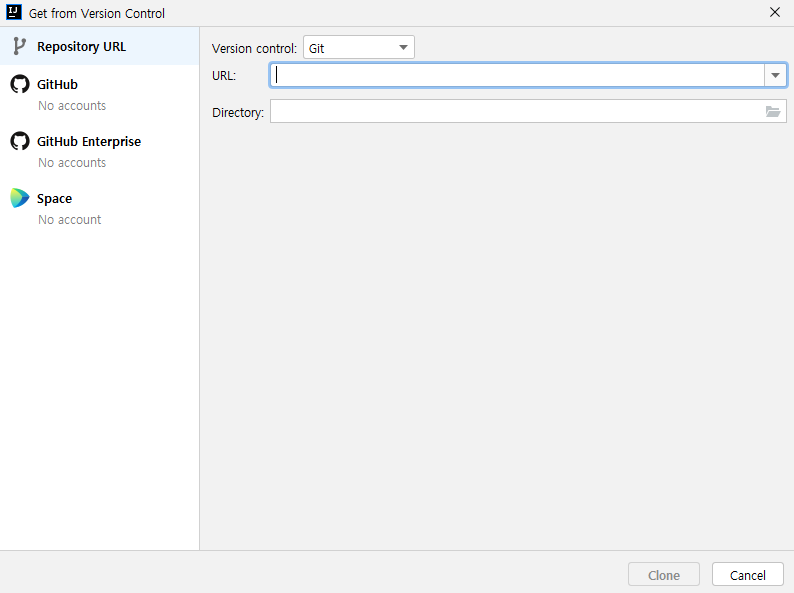Focus the URL input field
794x593 pixels.
[x=517, y=75]
